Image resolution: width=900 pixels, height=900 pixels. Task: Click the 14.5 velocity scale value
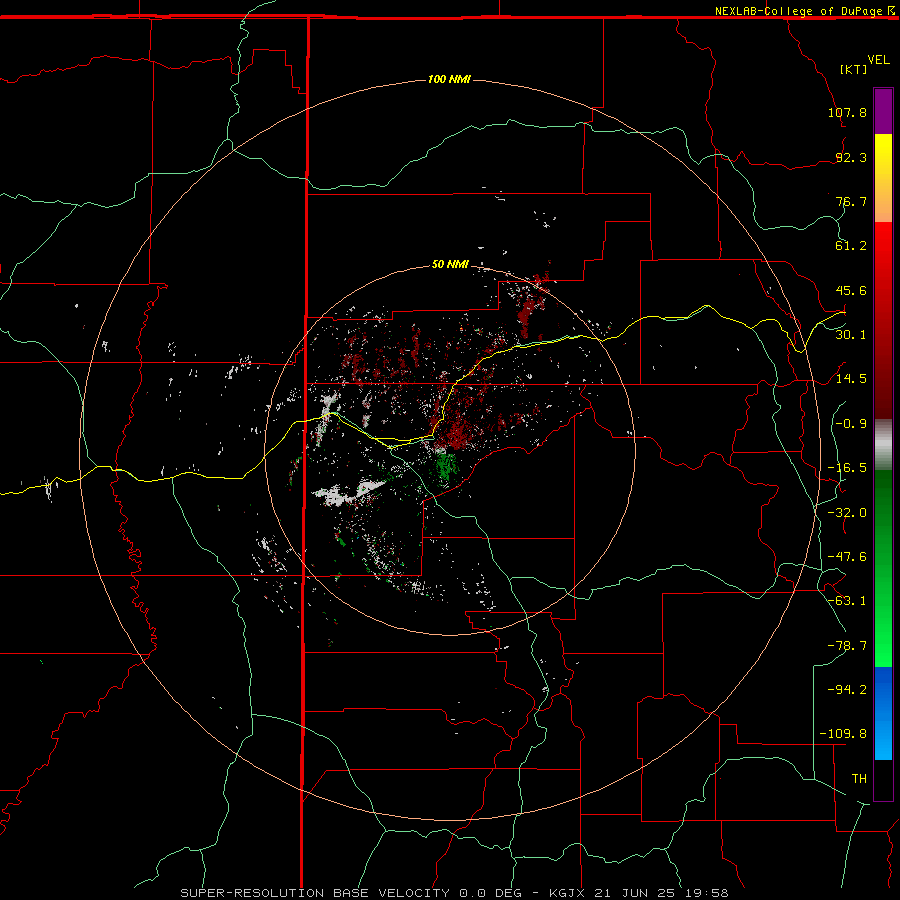pyautogui.click(x=851, y=379)
